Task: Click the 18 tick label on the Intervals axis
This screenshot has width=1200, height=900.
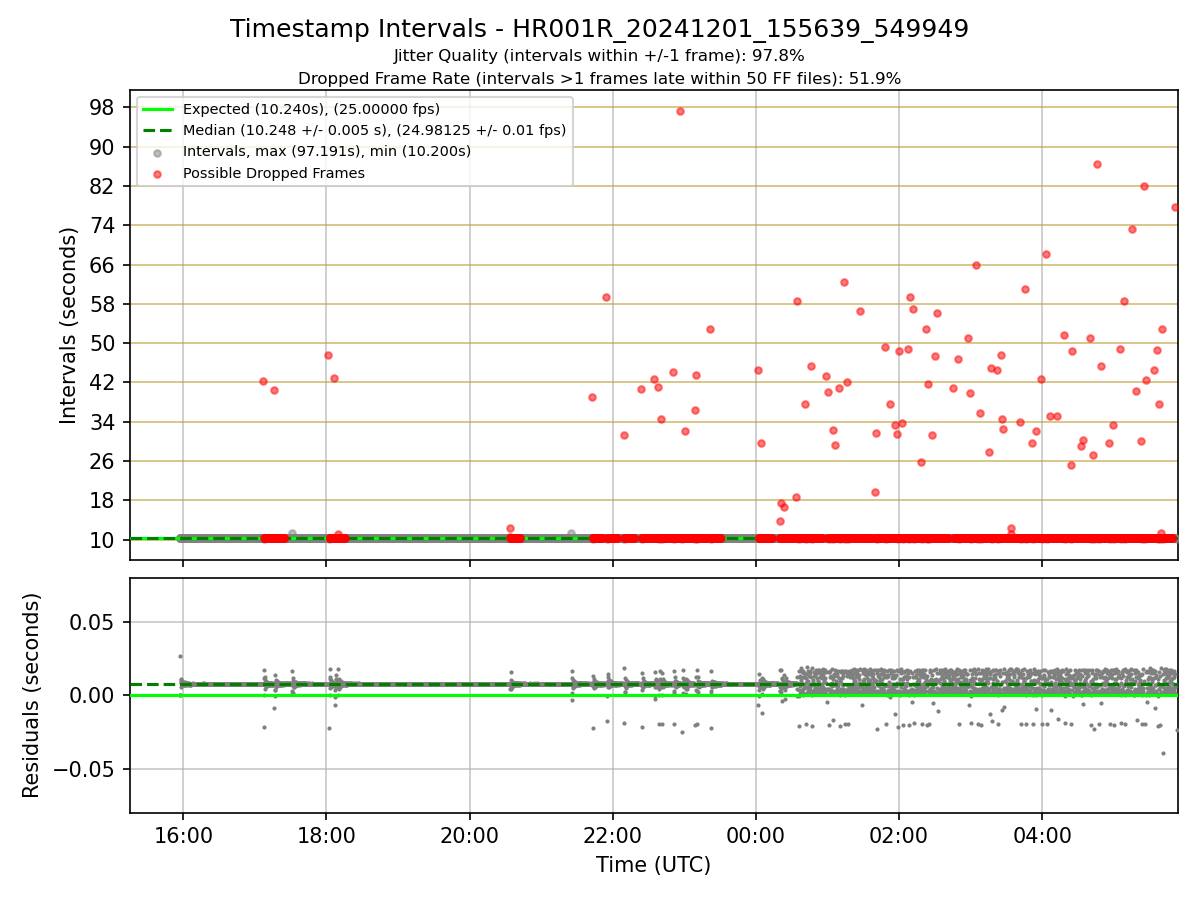Action: 104,500
